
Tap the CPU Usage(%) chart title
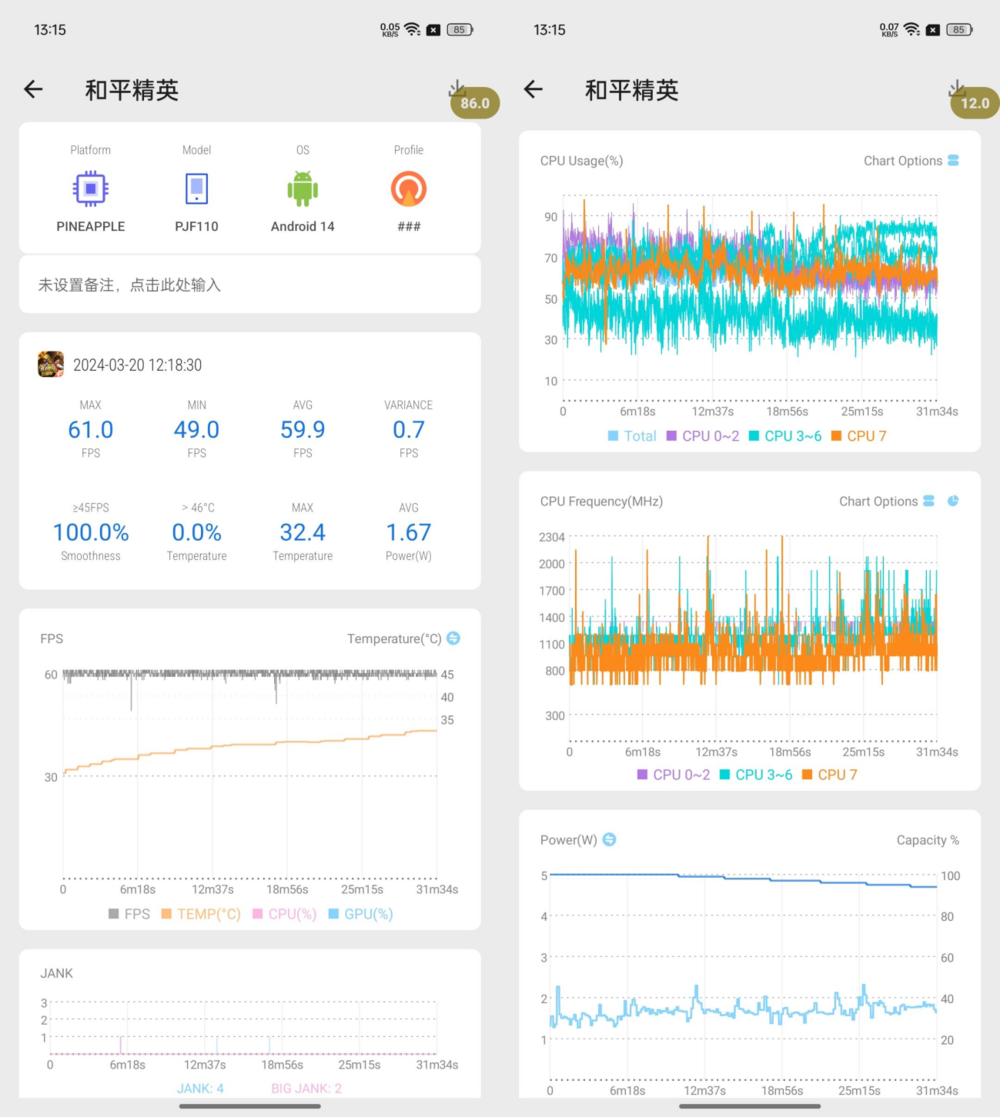click(581, 161)
